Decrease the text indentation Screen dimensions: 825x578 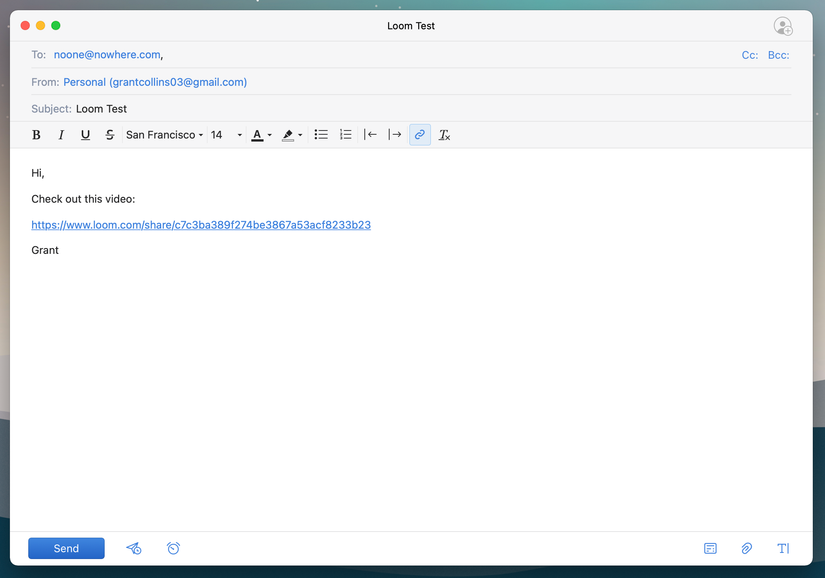(x=371, y=134)
